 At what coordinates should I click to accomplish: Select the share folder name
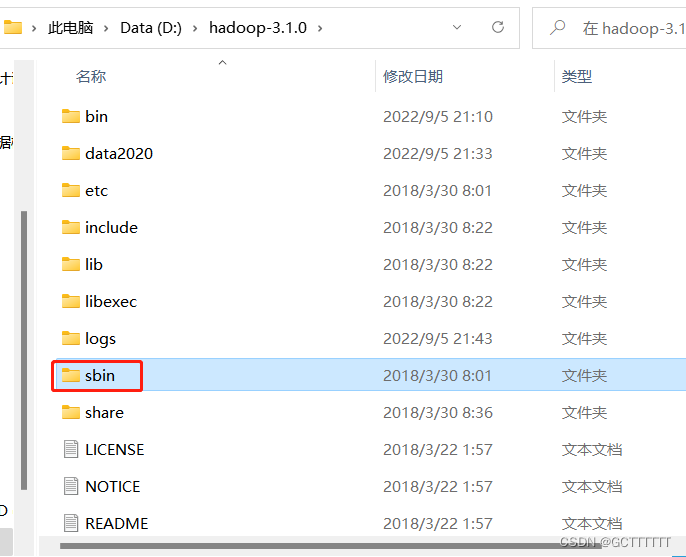[104, 412]
